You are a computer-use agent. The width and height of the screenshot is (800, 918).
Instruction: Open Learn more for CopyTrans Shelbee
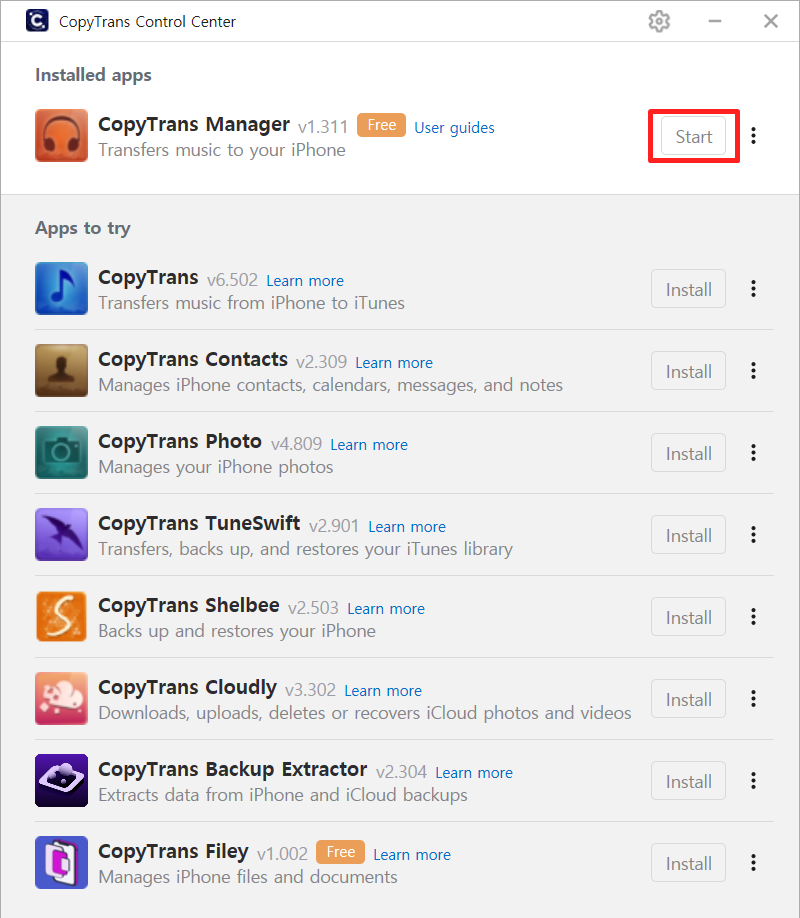386,608
